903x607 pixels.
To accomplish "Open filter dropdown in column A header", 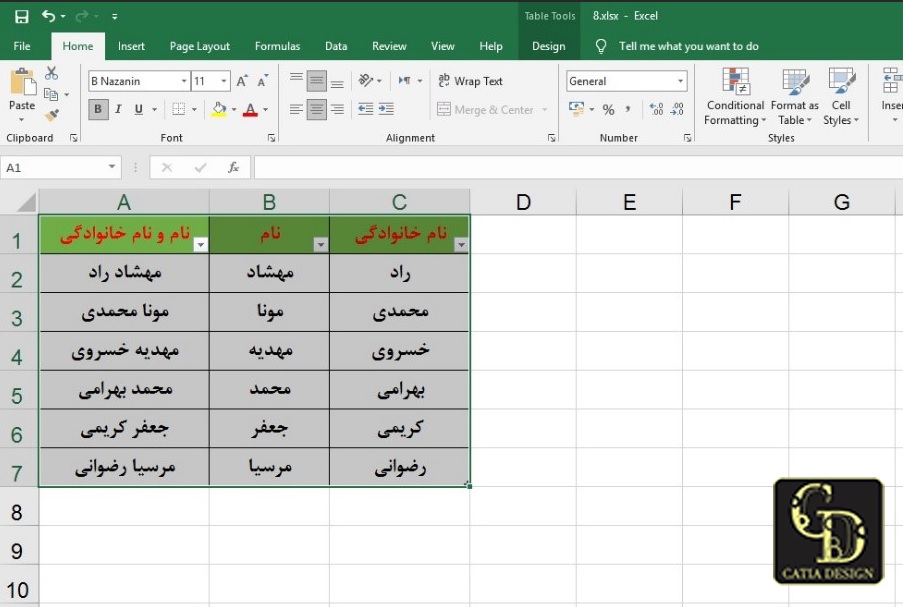I will pyautogui.click(x=200, y=245).
